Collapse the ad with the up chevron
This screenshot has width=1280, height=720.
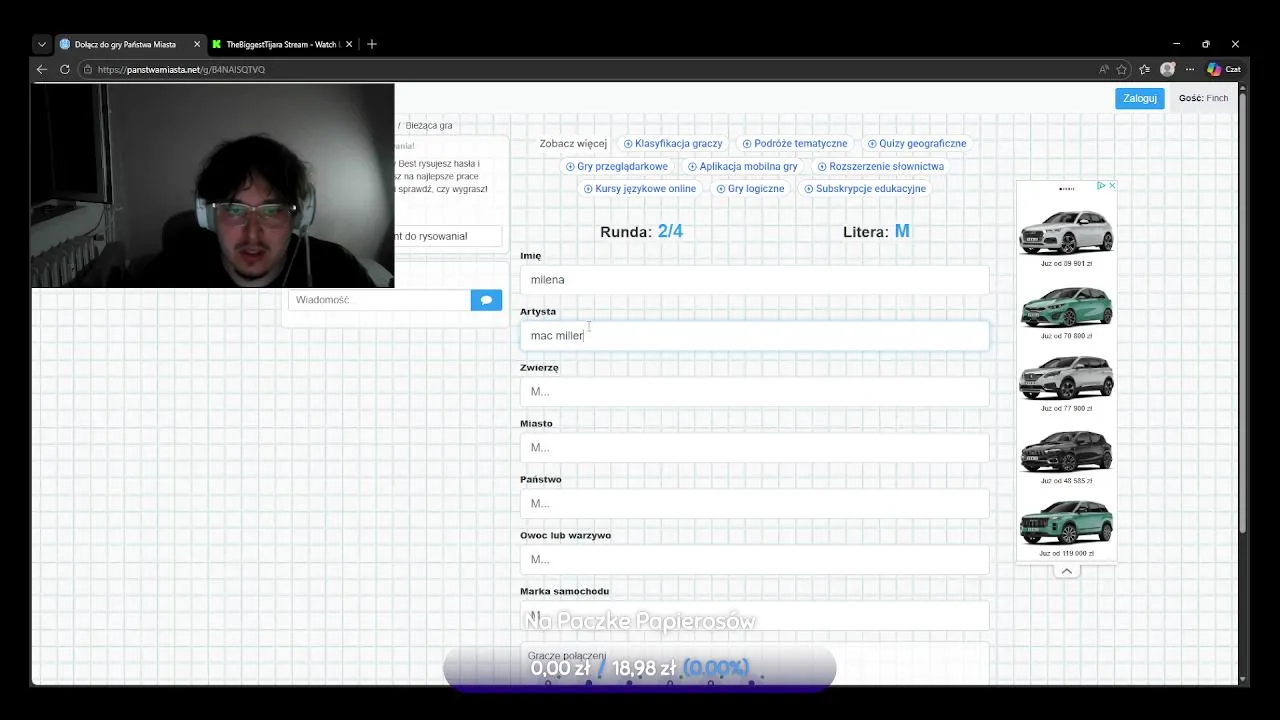1066,571
